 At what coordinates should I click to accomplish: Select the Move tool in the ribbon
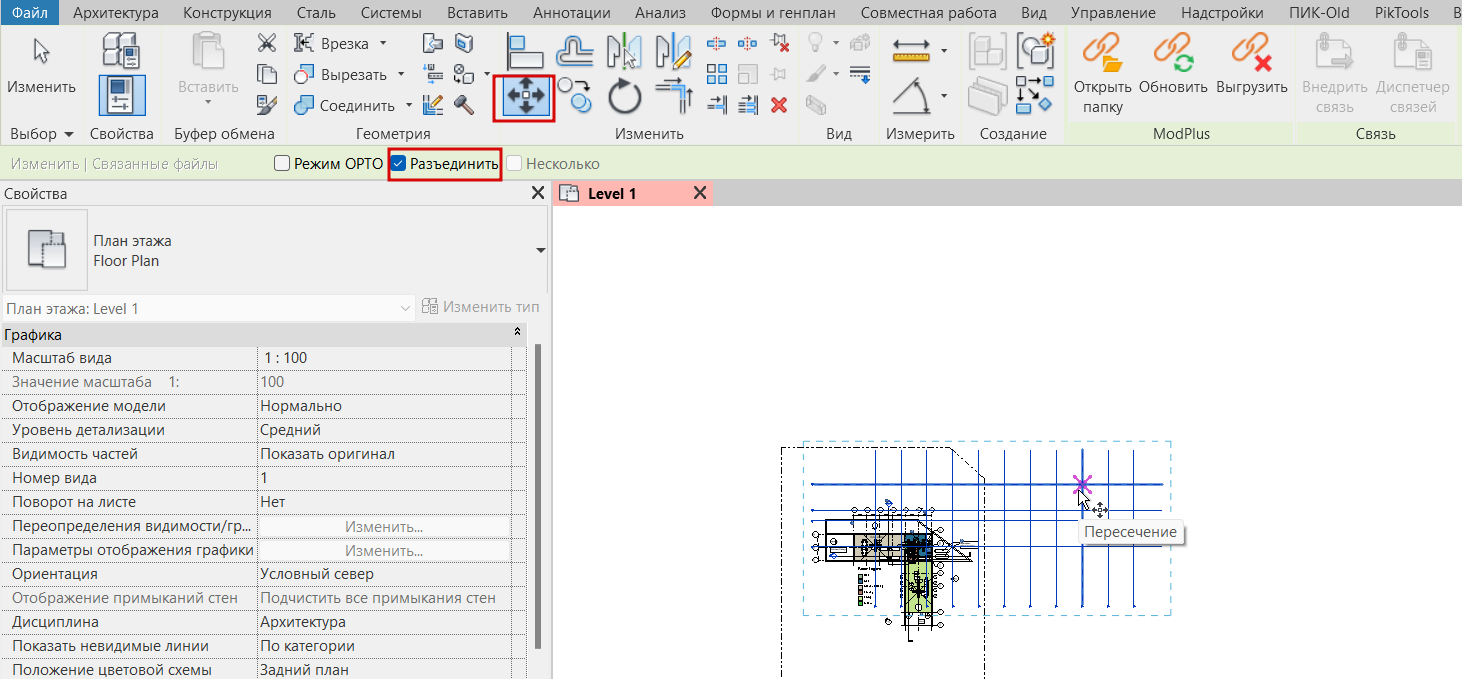click(525, 96)
